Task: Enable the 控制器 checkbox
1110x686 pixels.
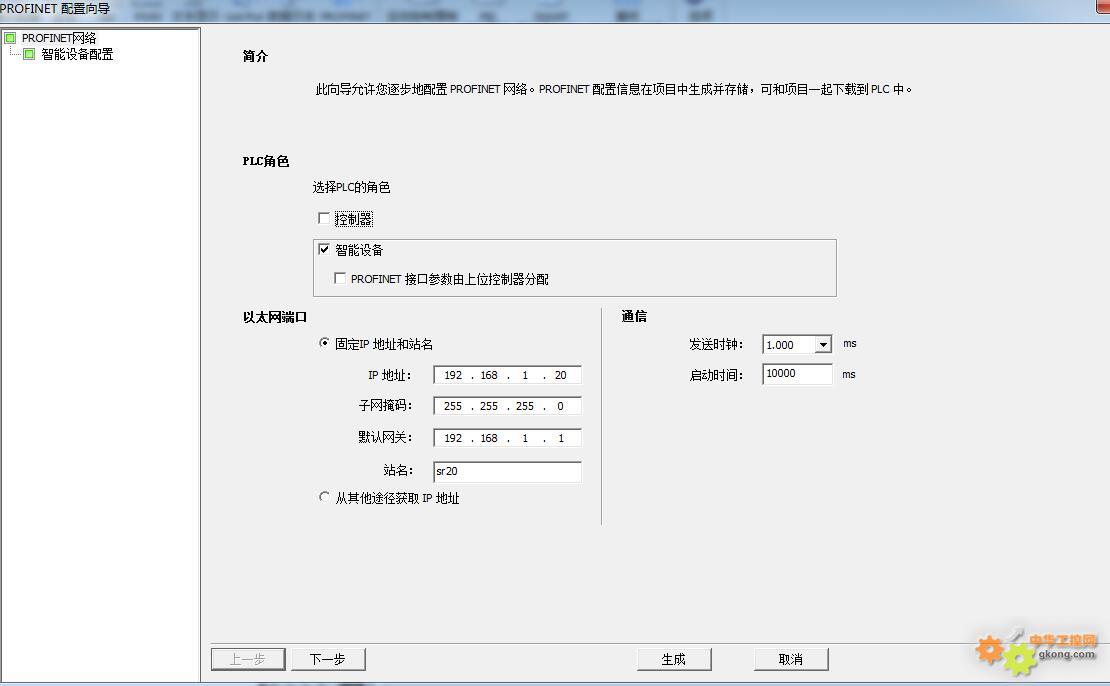Action: (x=324, y=218)
